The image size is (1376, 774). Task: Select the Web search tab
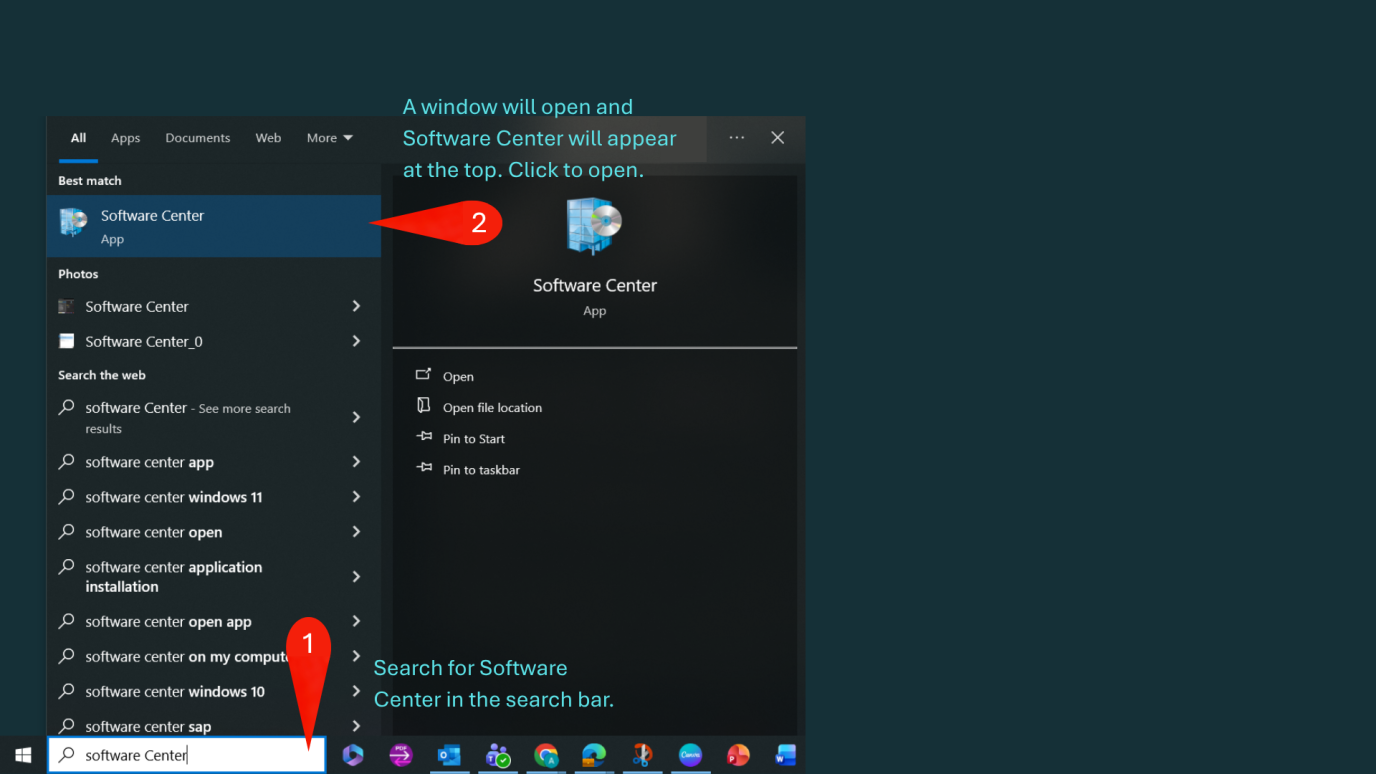(268, 138)
